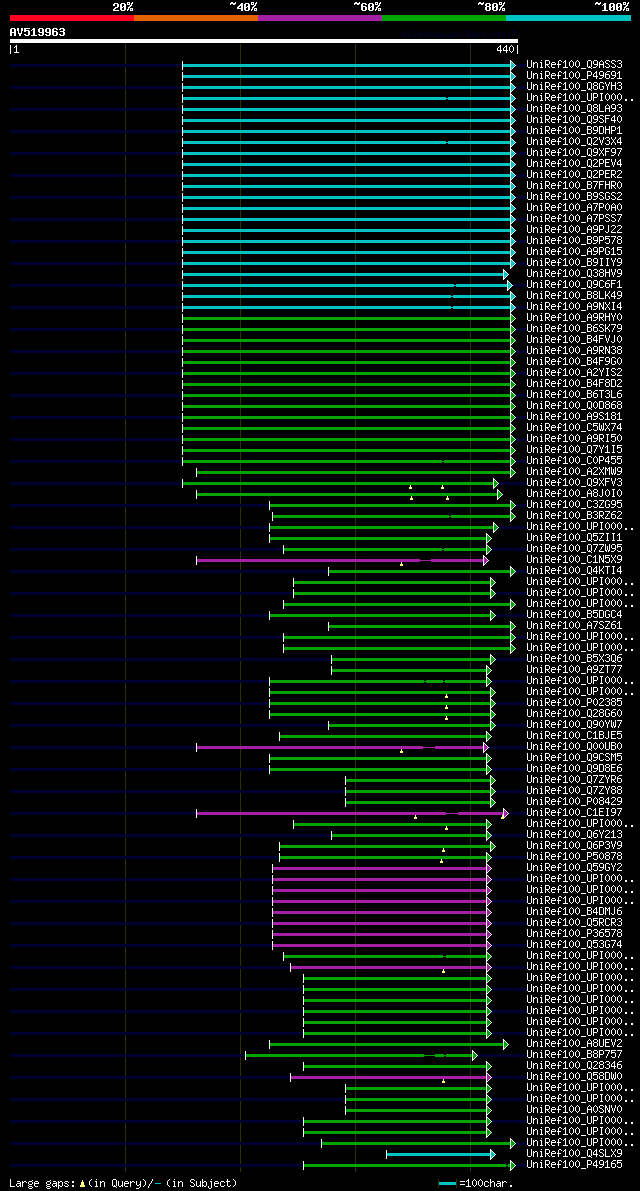The image size is (640, 1191).
Task: Click UniRef100_Q9C6F1 label
Action: [x=574, y=285]
